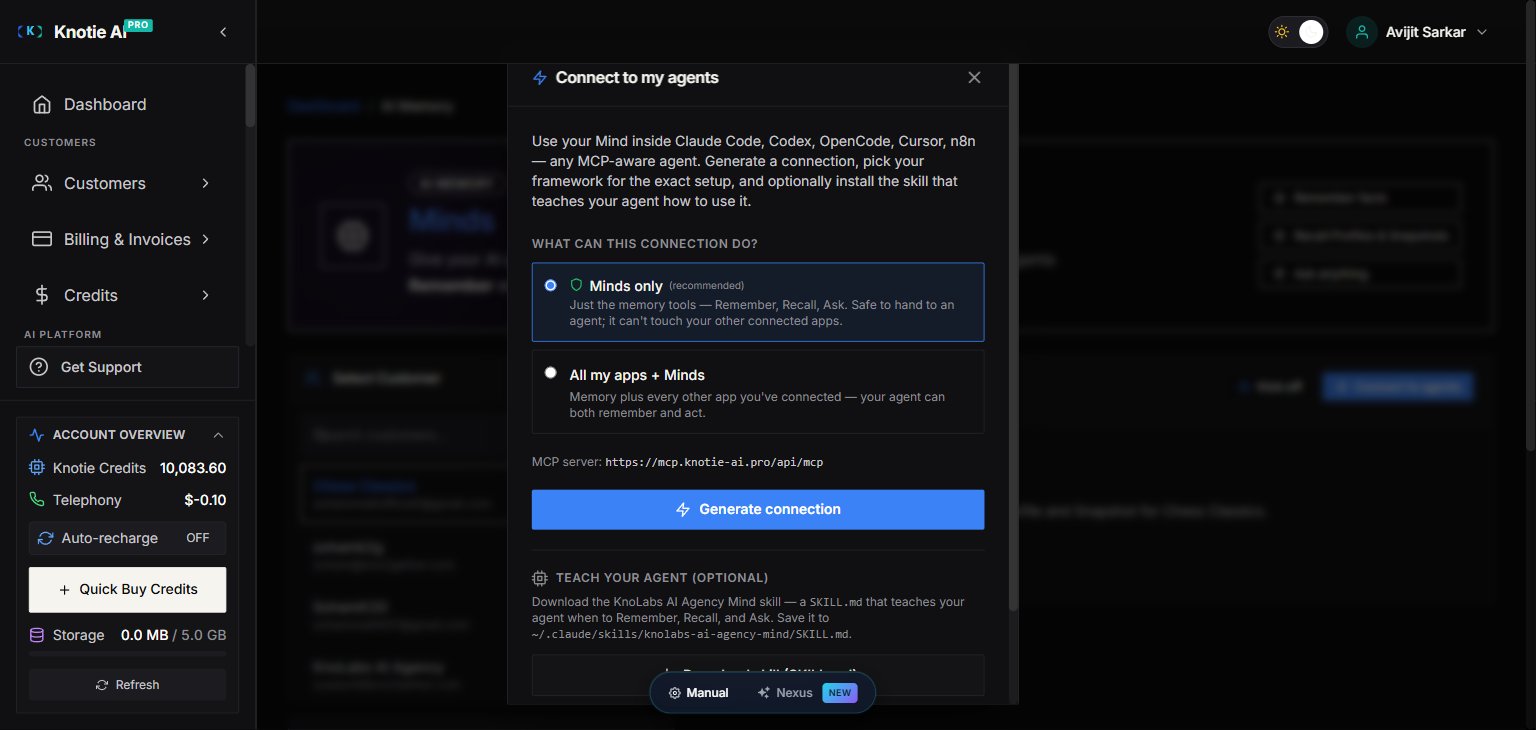Click the MCP server URL text
Screen dimensions: 1536x730
point(714,462)
